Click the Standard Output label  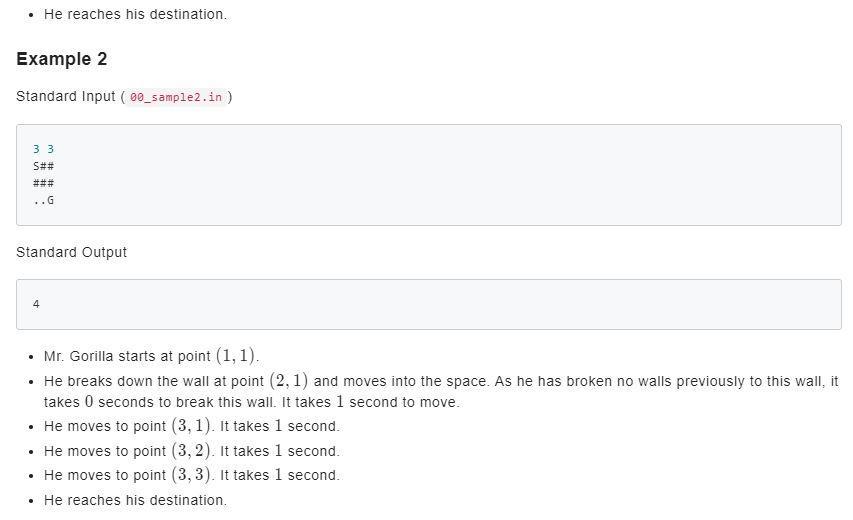[x=71, y=252]
